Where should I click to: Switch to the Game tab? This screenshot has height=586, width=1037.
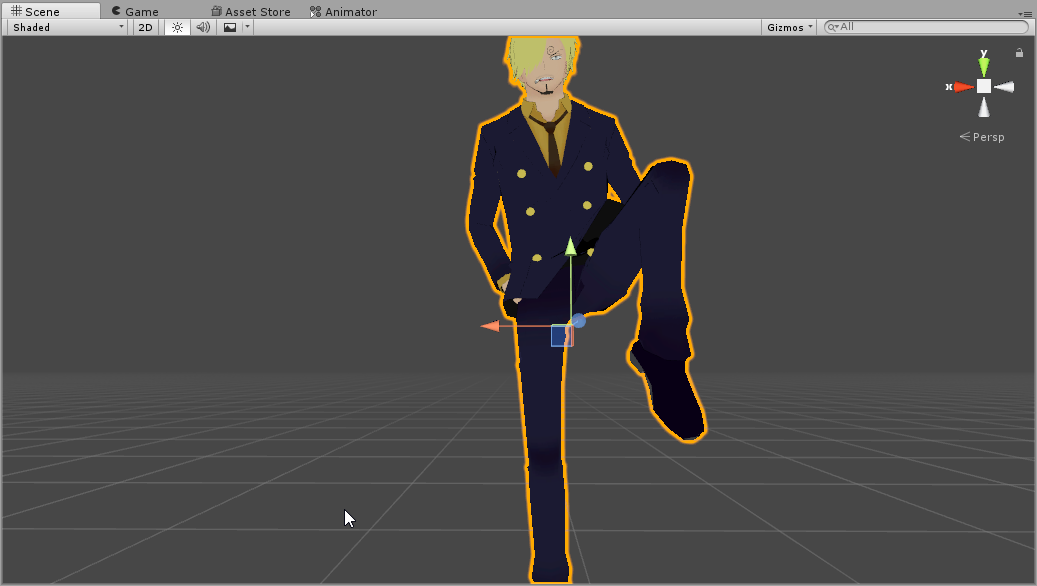(136, 11)
